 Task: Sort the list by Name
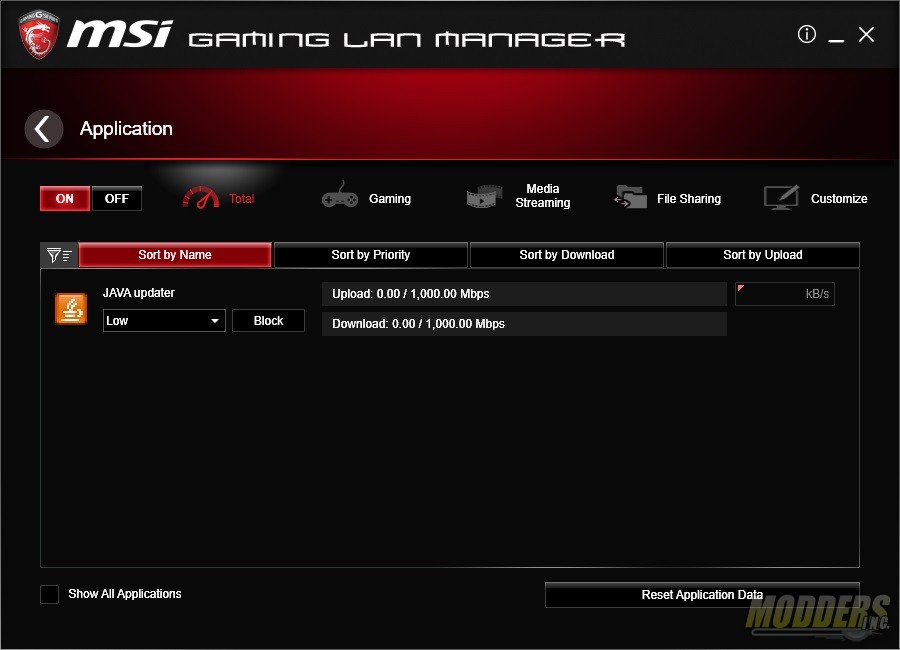tap(175, 255)
